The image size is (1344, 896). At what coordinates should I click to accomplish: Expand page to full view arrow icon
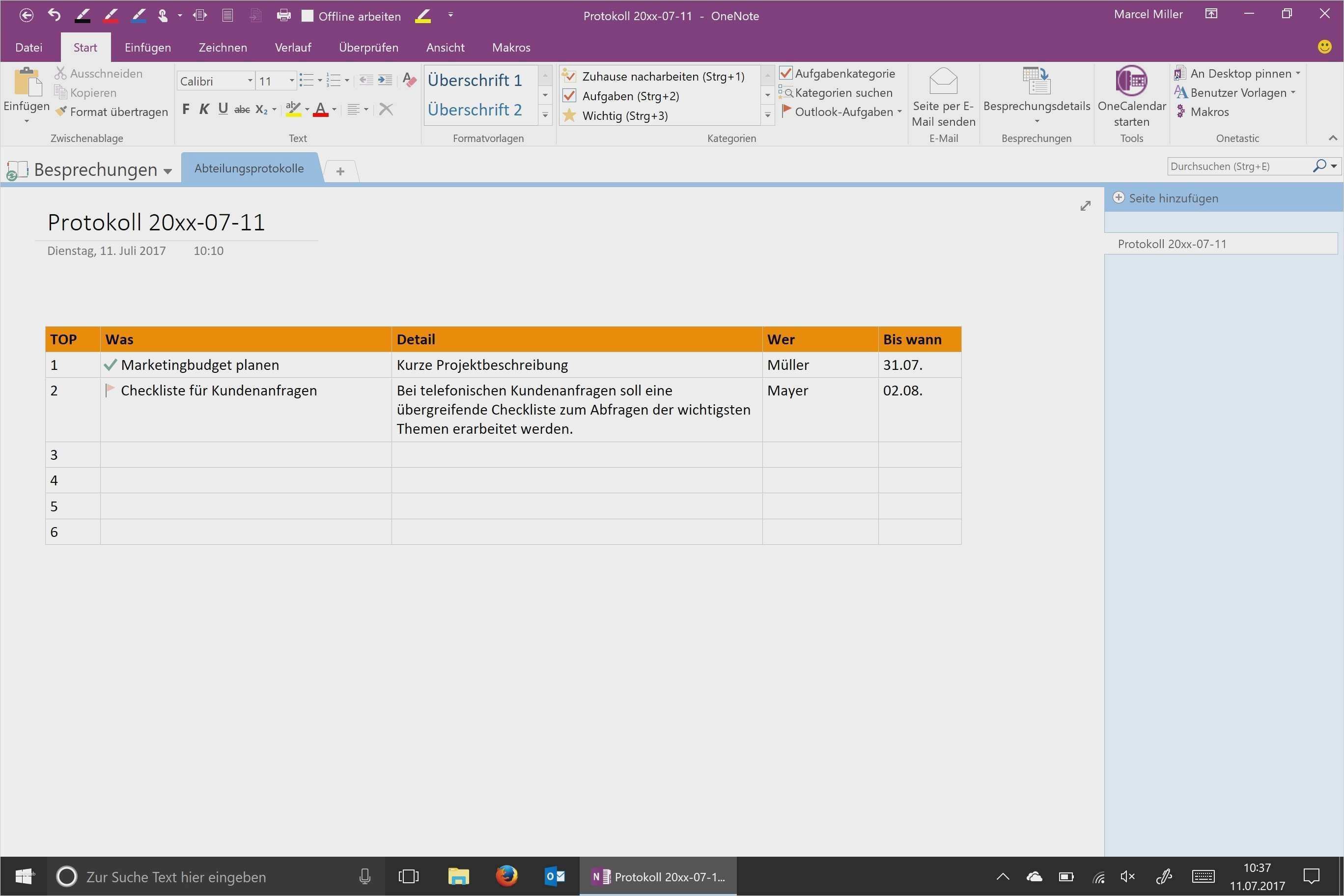pyautogui.click(x=1085, y=206)
